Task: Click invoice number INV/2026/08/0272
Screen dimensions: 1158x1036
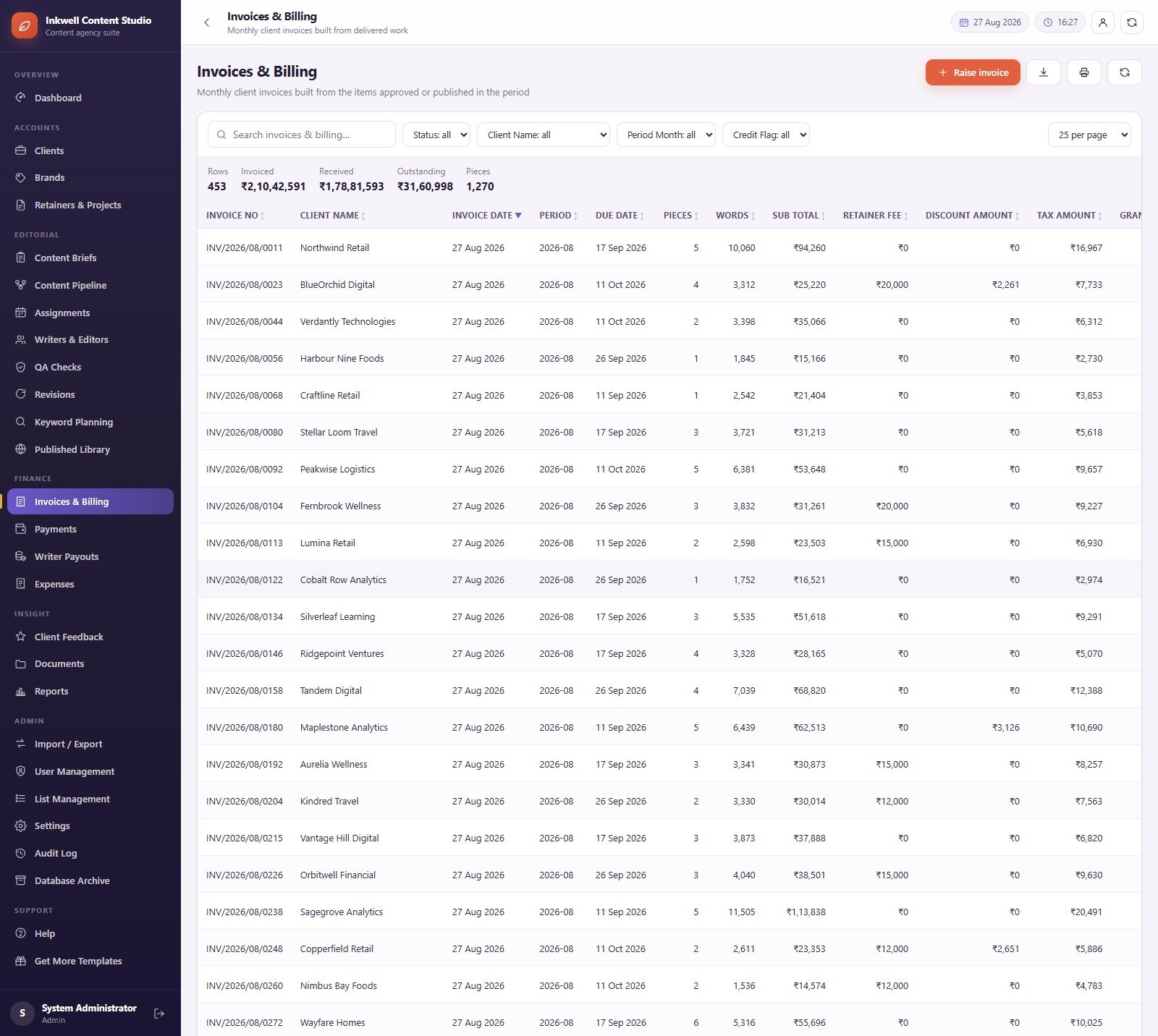Action: [245, 1022]
